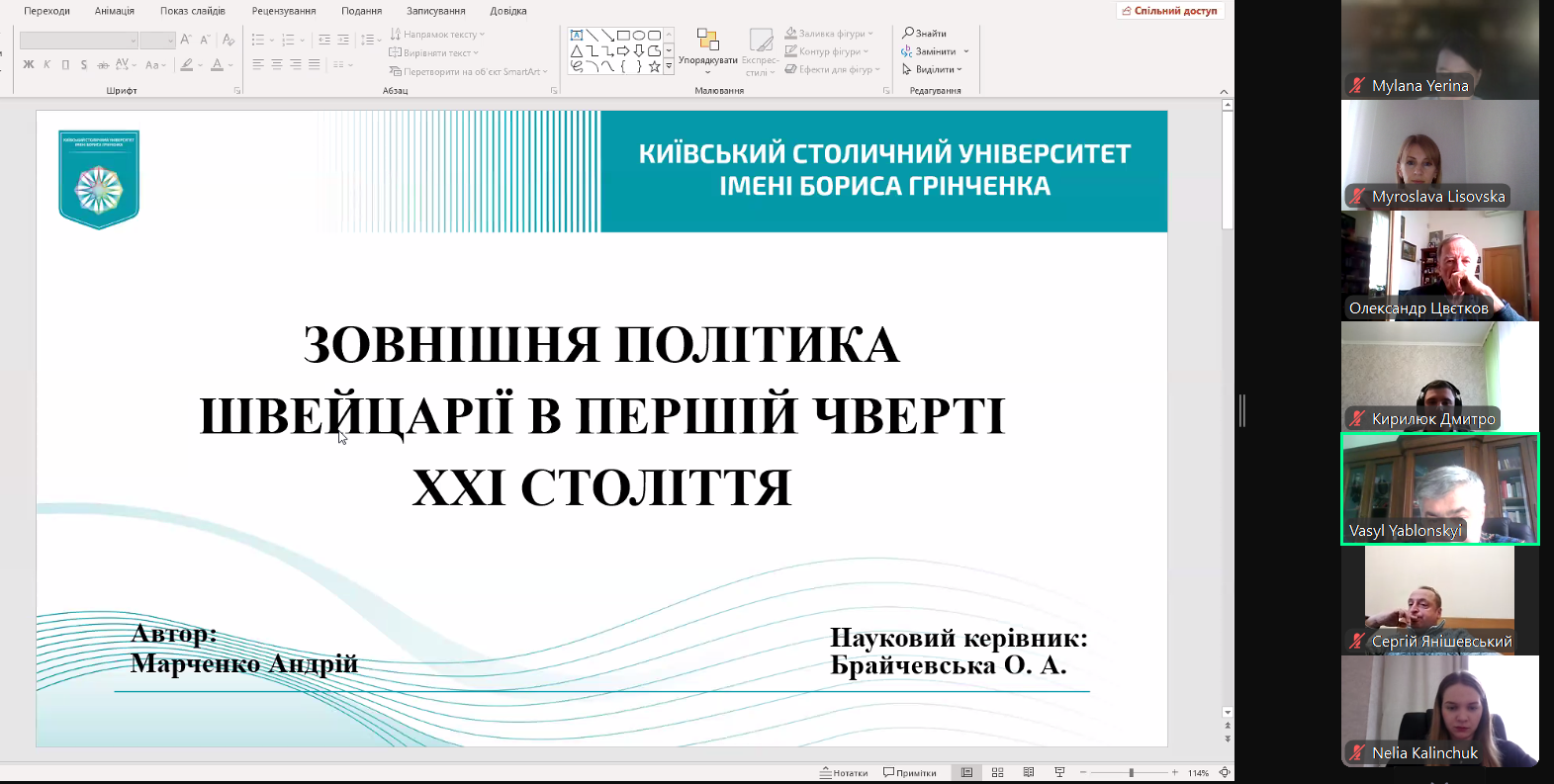
Task: Open the Анімація ribbon tab
Action: [114, 11]
